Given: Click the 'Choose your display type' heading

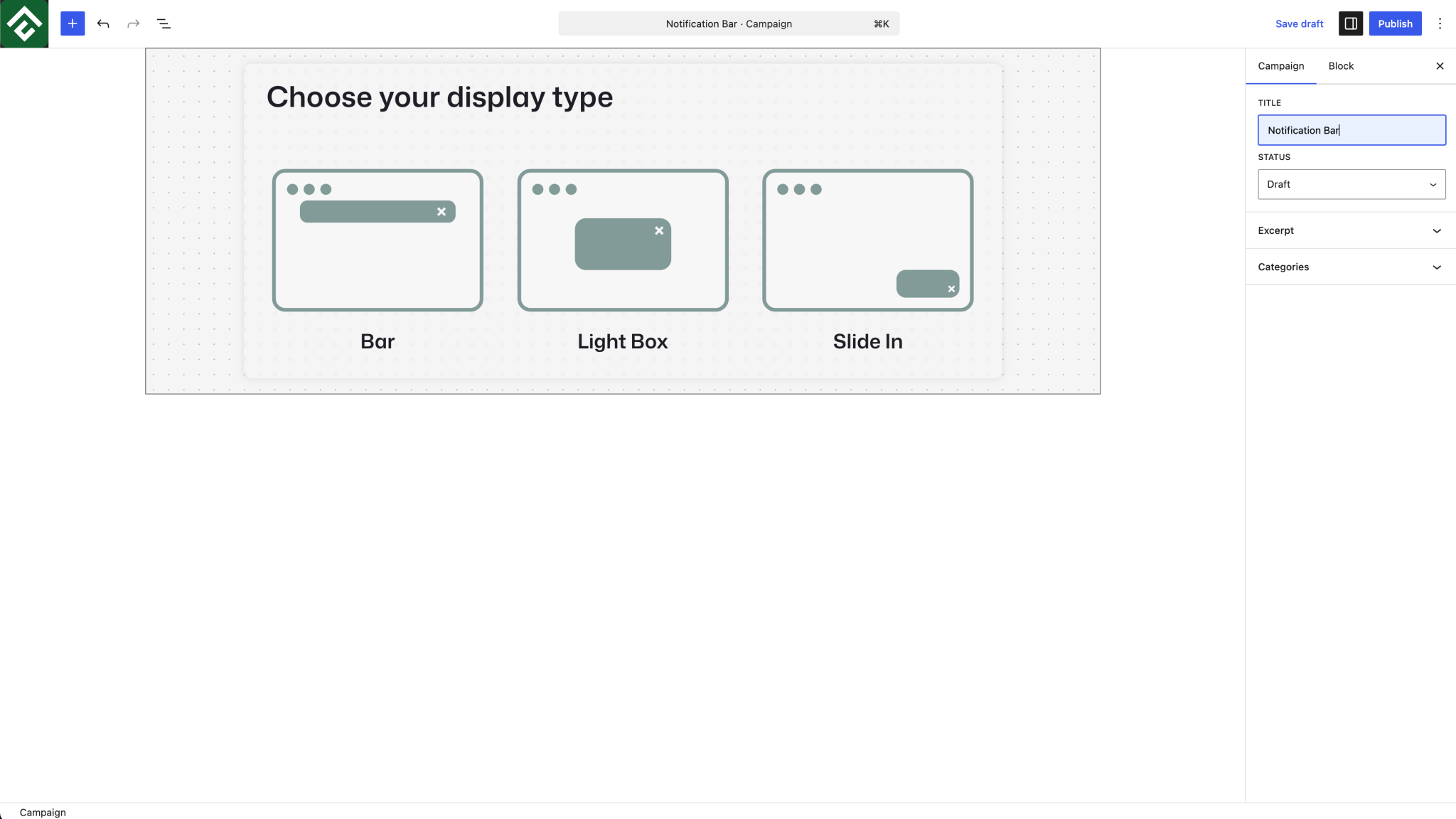Looking at the screenshot, I should [439, 97].
